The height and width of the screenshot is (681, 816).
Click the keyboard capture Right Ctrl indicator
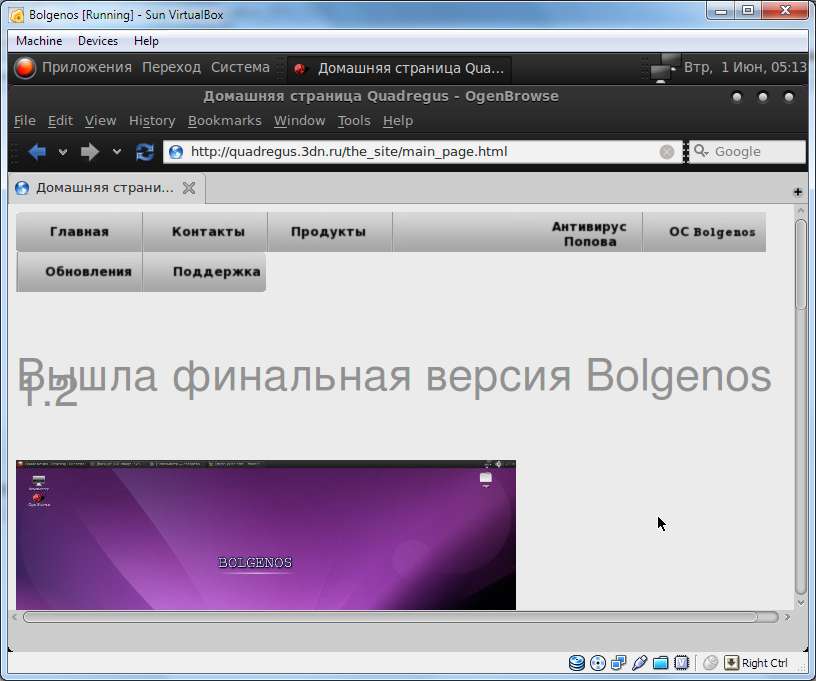click(x=757, y=663)
